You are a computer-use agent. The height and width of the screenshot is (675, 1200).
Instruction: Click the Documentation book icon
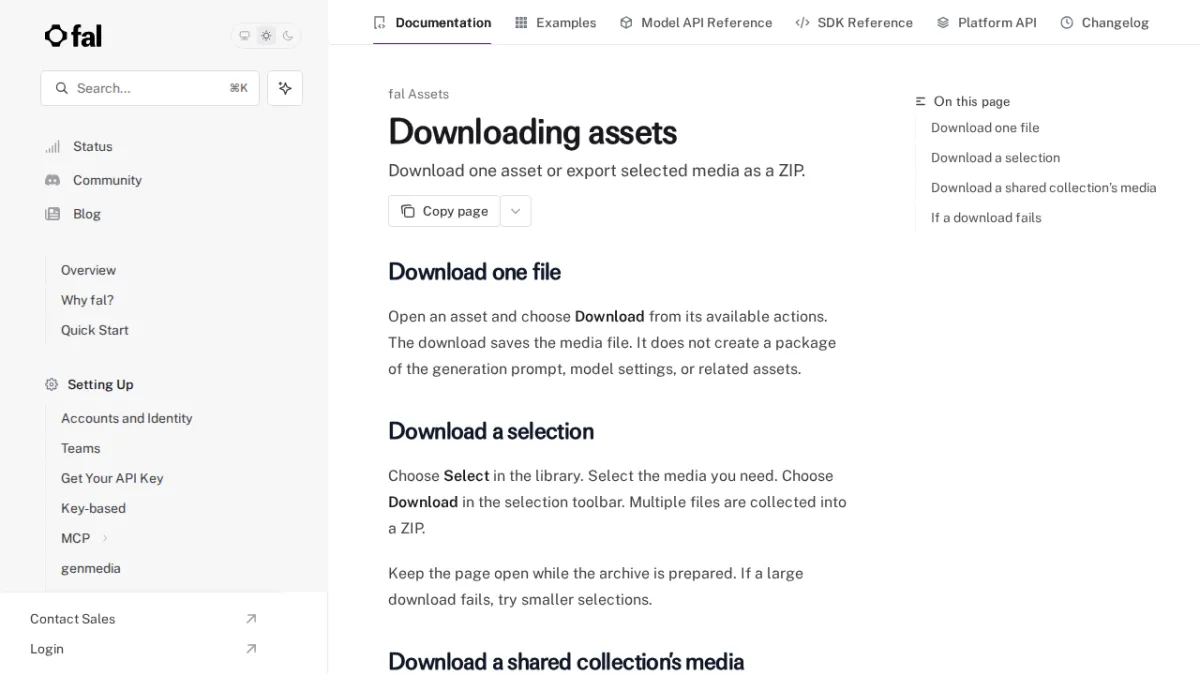click(x=379, y=22)
